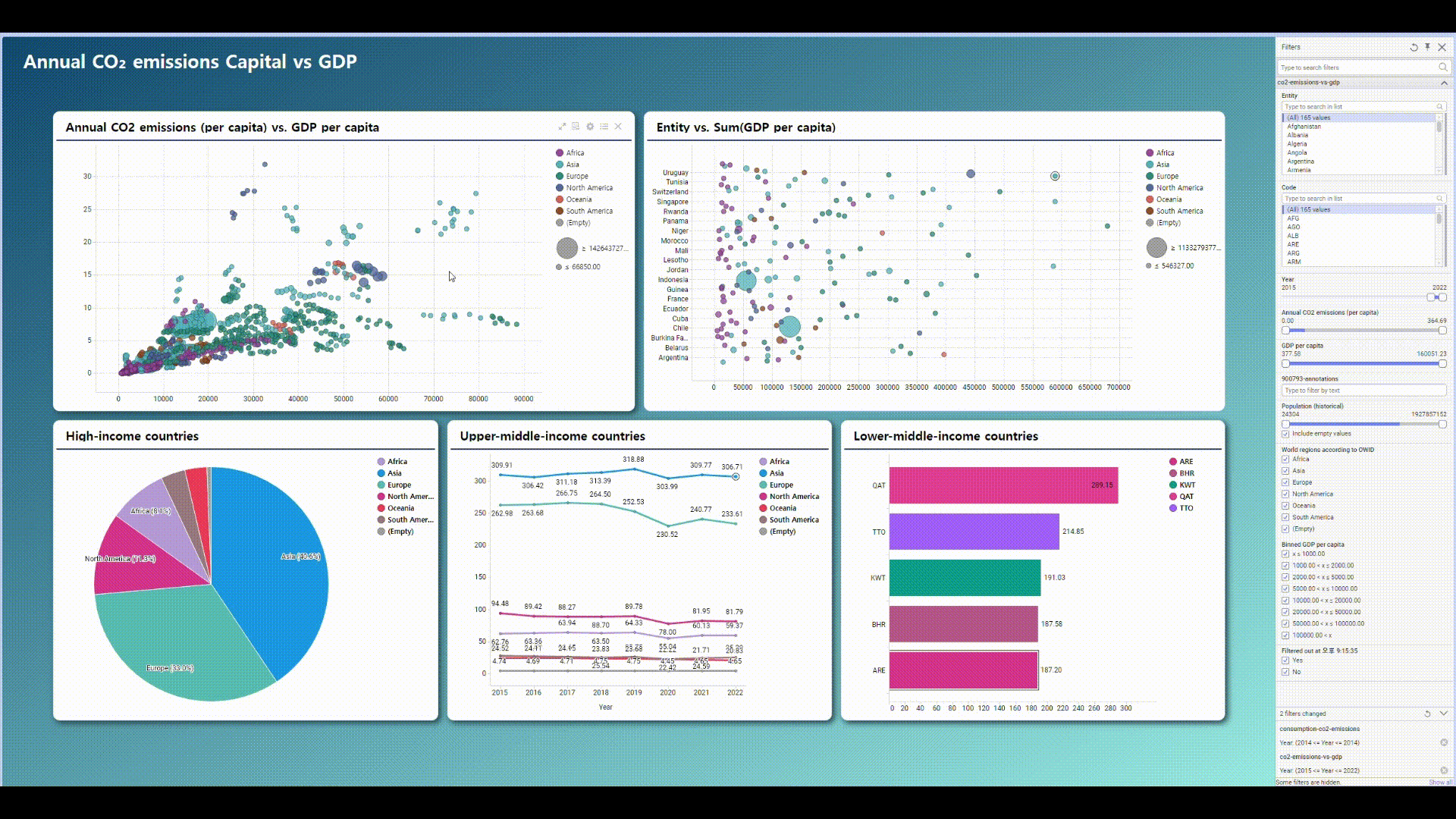
Task: Click the filter search magnifier icon
Action: tap(1442, 67)
